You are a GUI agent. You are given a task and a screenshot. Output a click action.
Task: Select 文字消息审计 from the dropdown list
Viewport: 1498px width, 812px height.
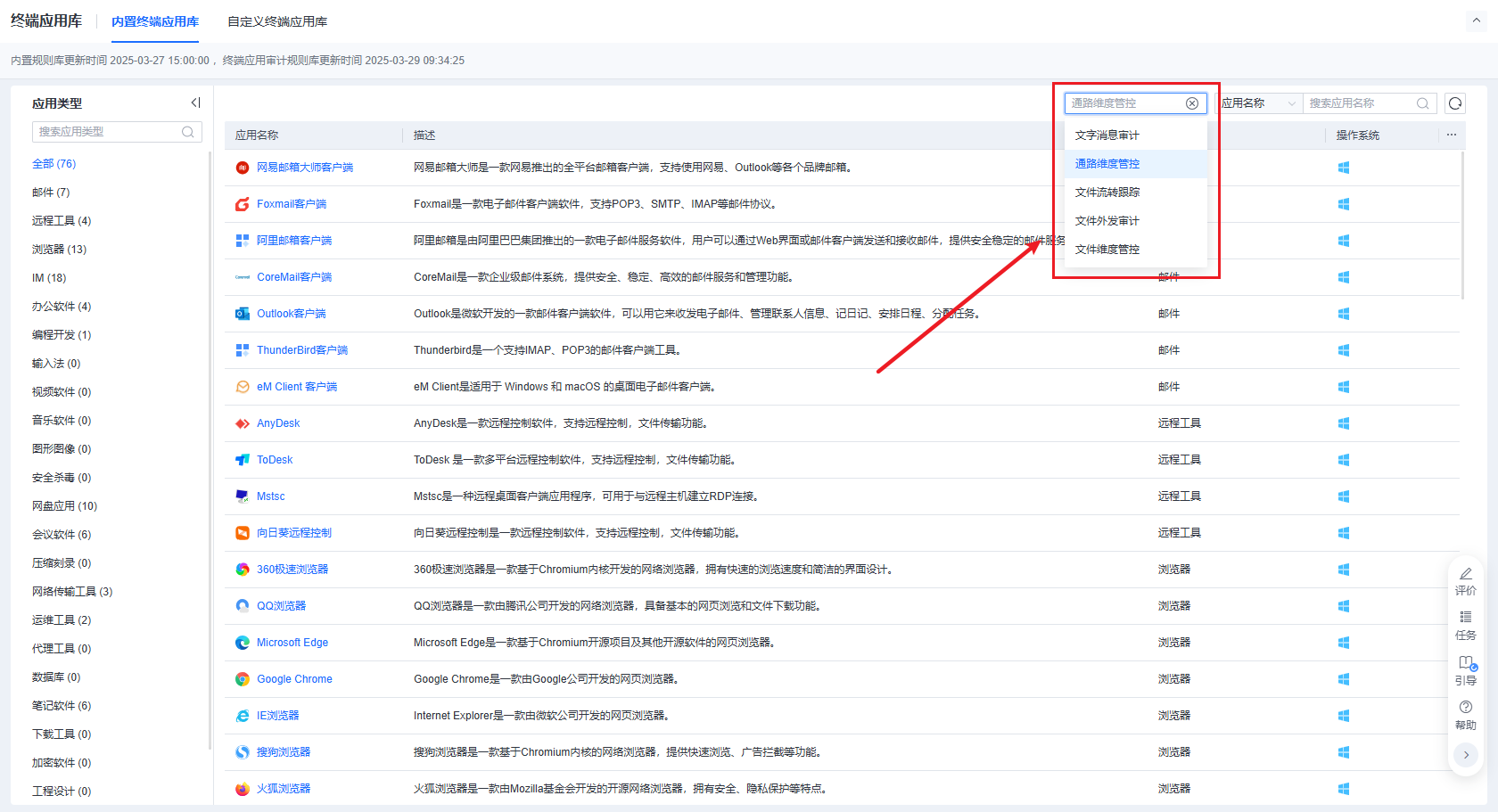[1107, 135]
